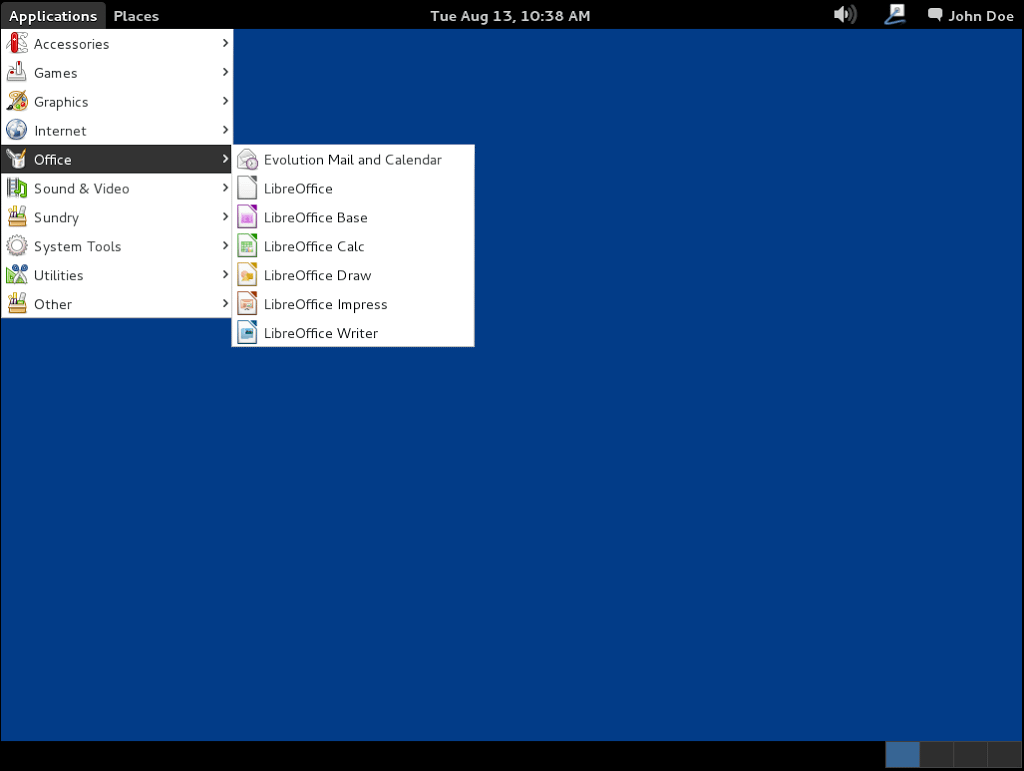Click the Other category icon
Viewport: 1024px width, 771px height.
tap(17, 304)
